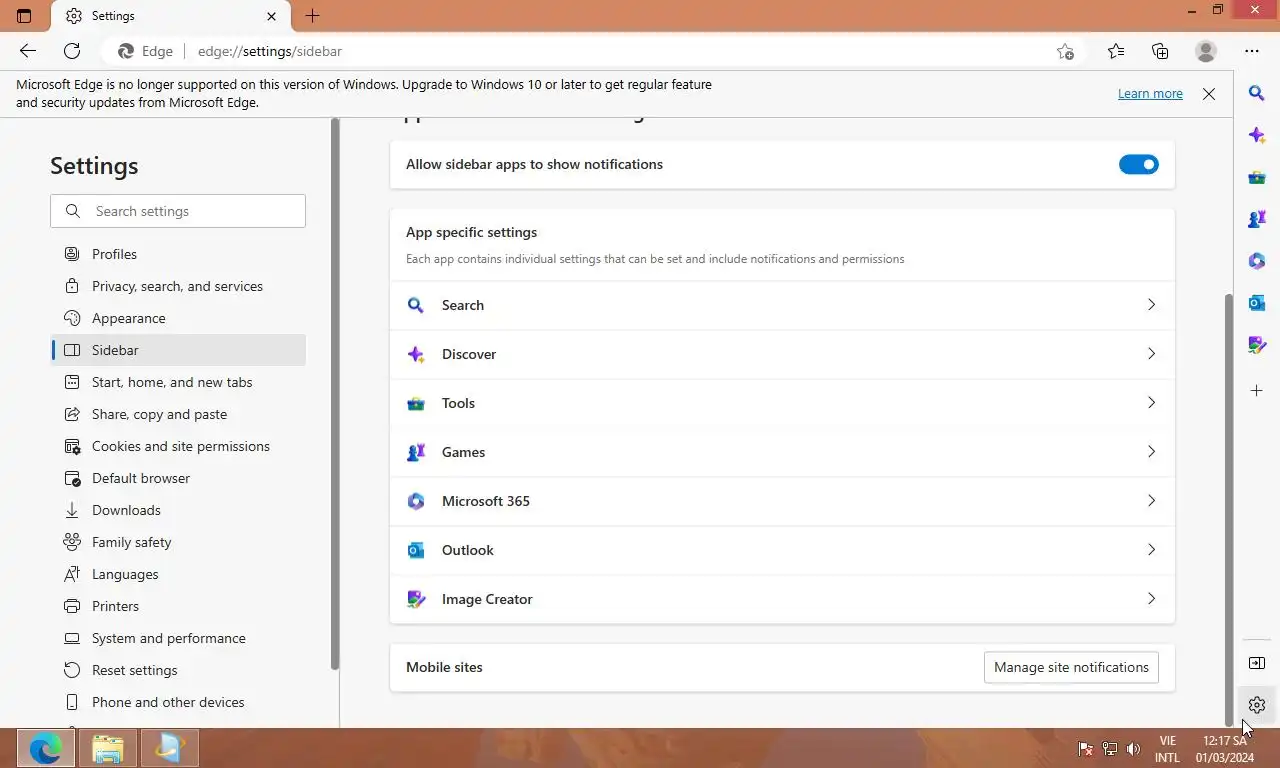Screen dimensions: 1280x768
Task: Turn off sidebar app notifications toggle
Action: (x=1139, y=164)
